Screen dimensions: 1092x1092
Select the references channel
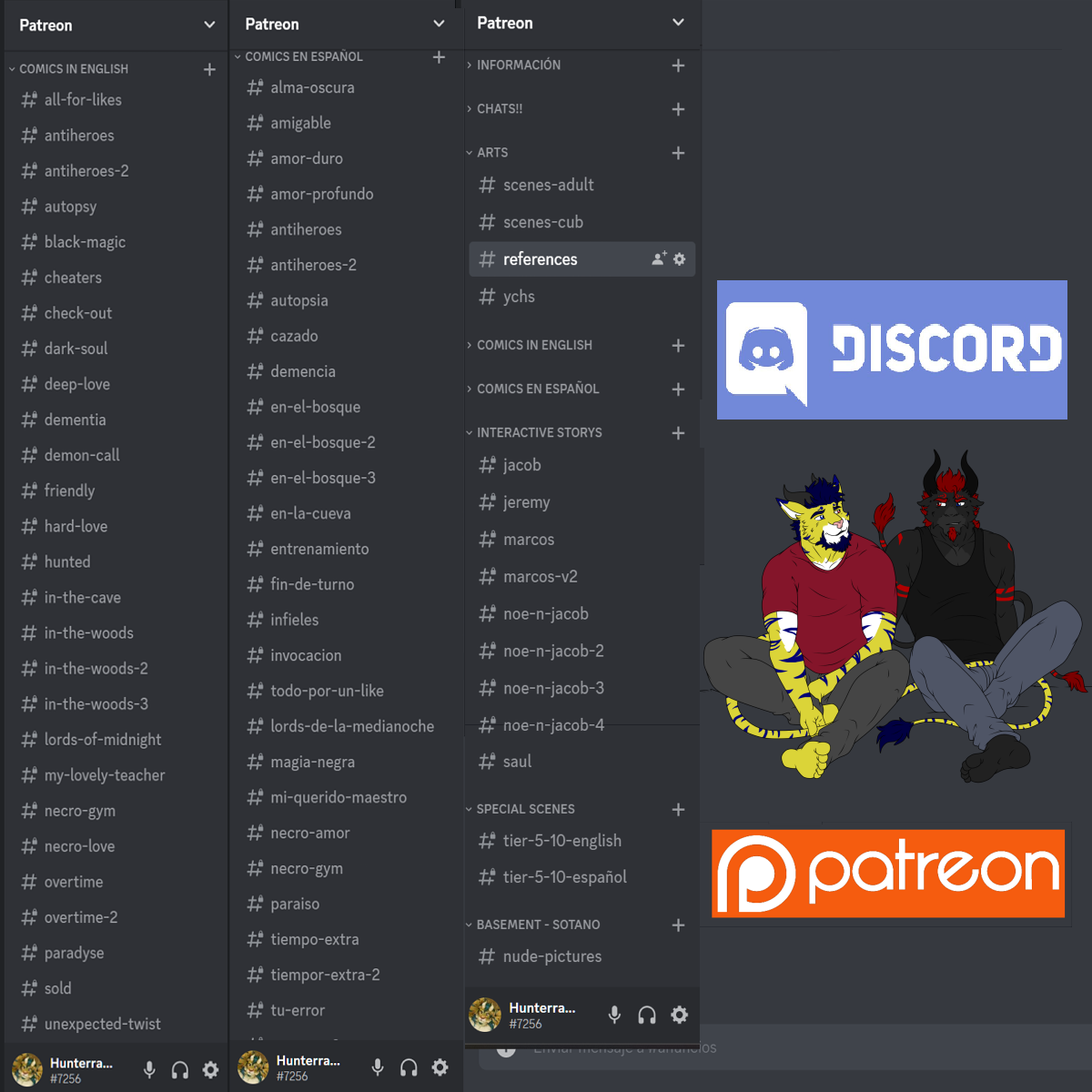click(x=582, y=259)
